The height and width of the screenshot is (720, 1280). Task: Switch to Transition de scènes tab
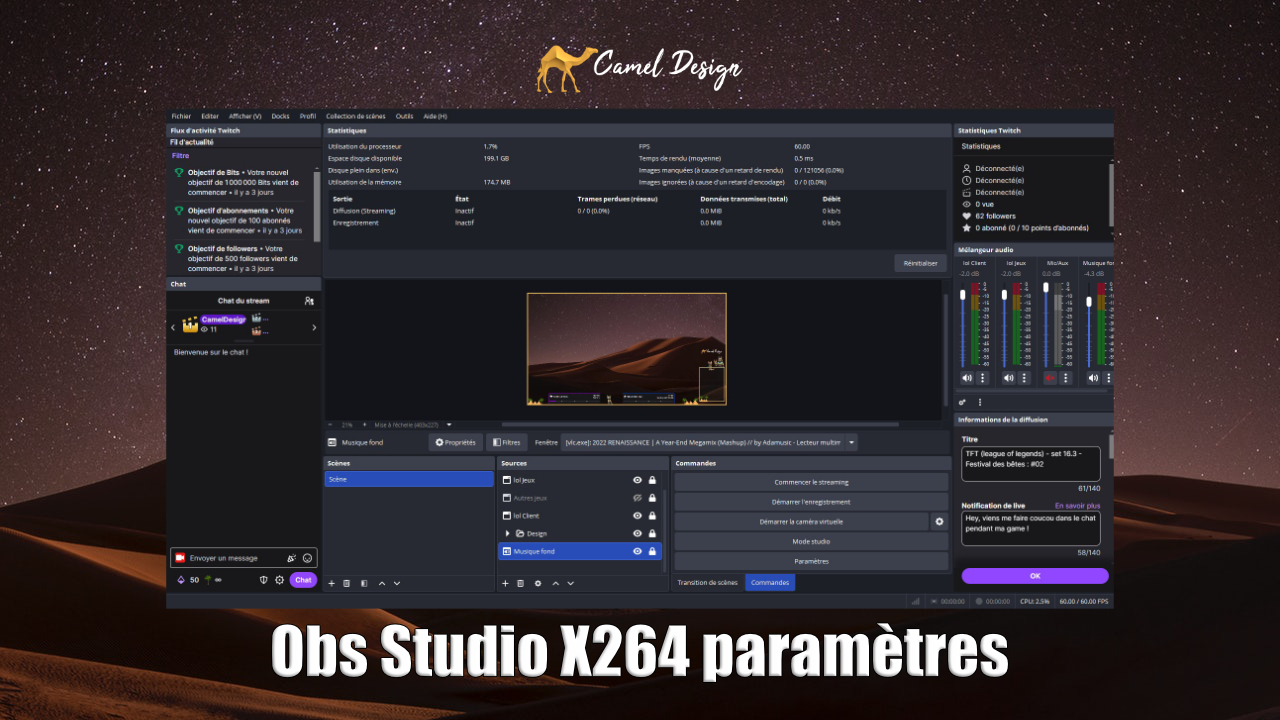point(707,582)
